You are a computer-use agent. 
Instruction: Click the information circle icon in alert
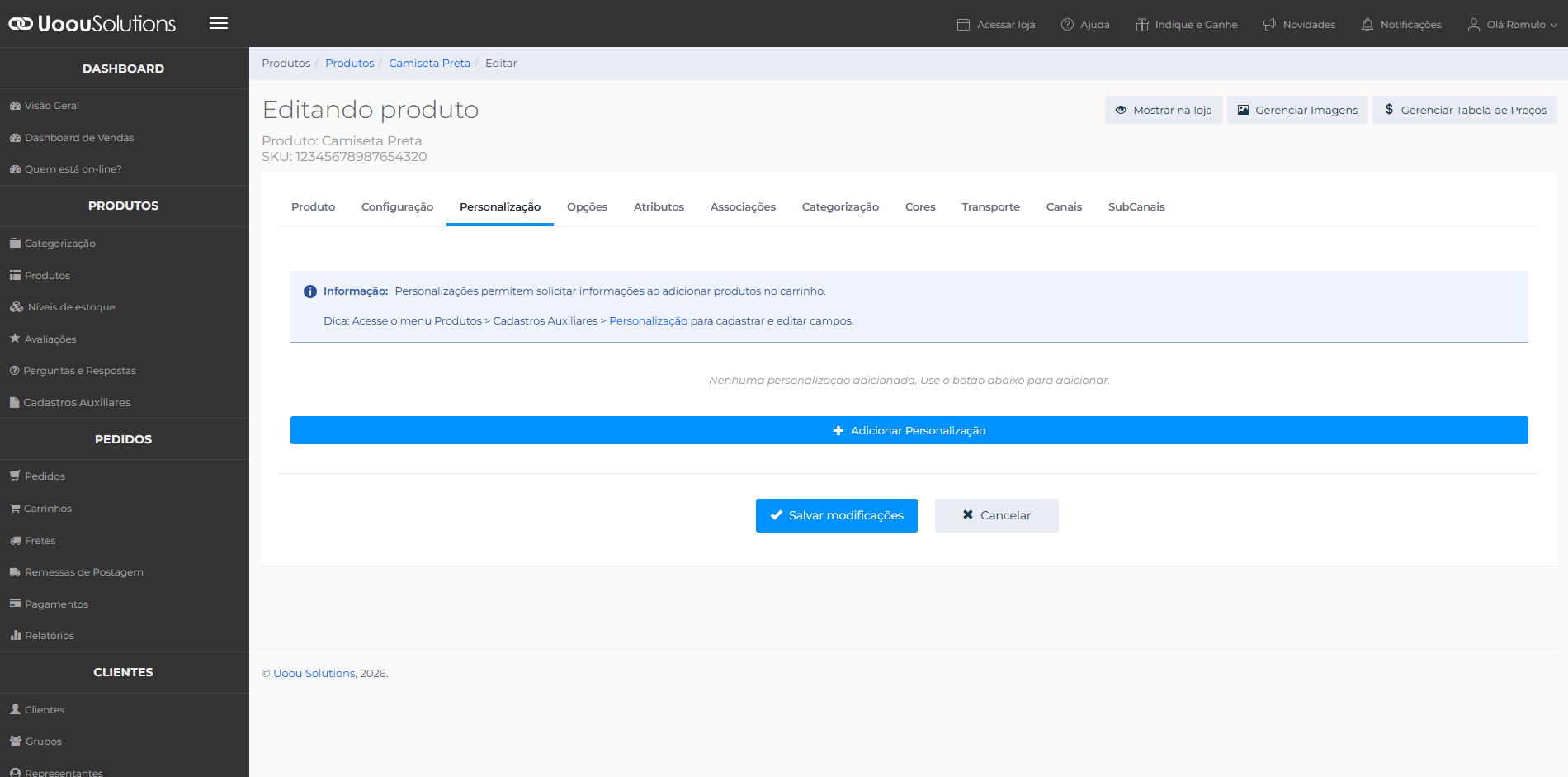tap(310, 291)
